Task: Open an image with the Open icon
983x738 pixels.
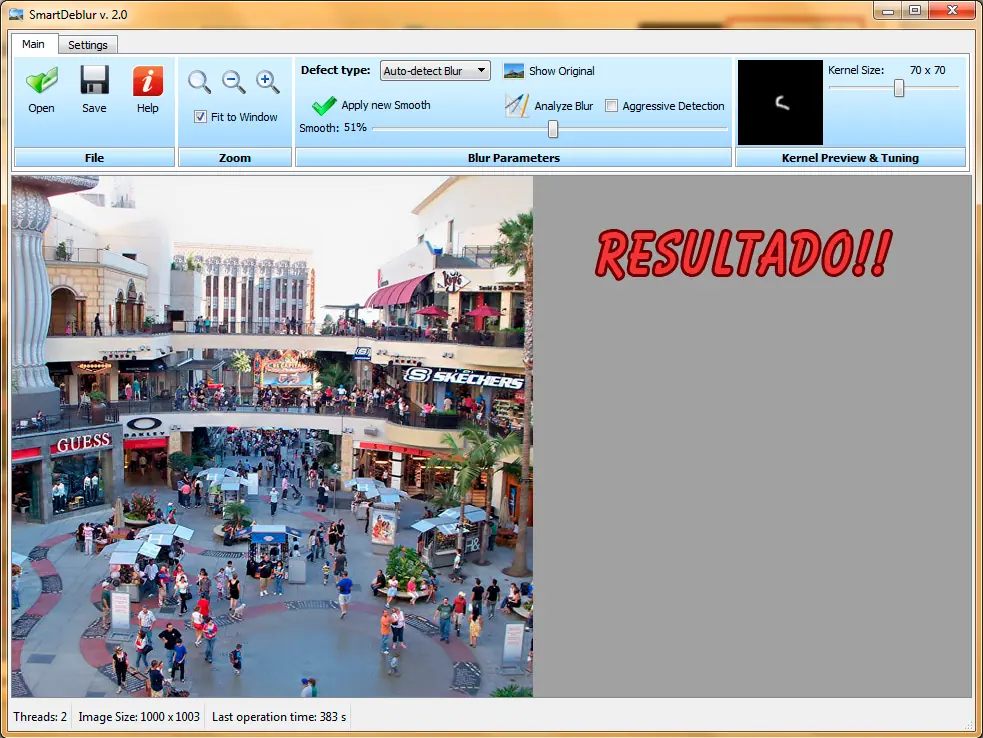Action: [x=41, y=81]
